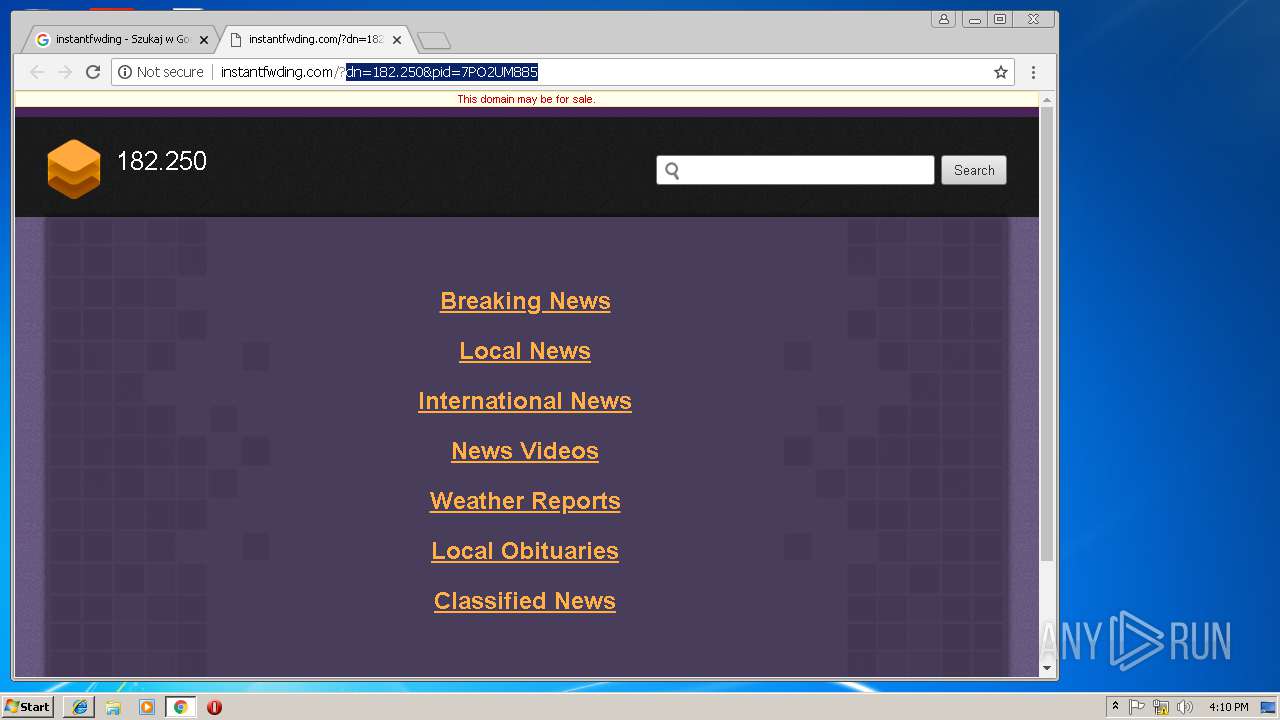Open the volume speaker tray icon
The width and height of the screenshot is (1280, 720).
click(1185, 707)
